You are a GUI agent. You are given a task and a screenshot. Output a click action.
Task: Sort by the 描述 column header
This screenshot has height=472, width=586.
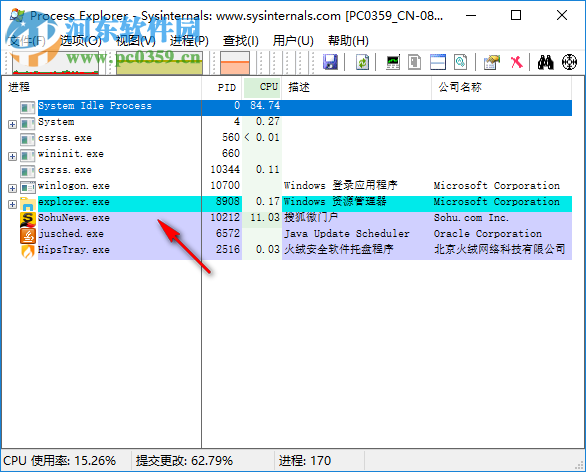click(357, 87)
